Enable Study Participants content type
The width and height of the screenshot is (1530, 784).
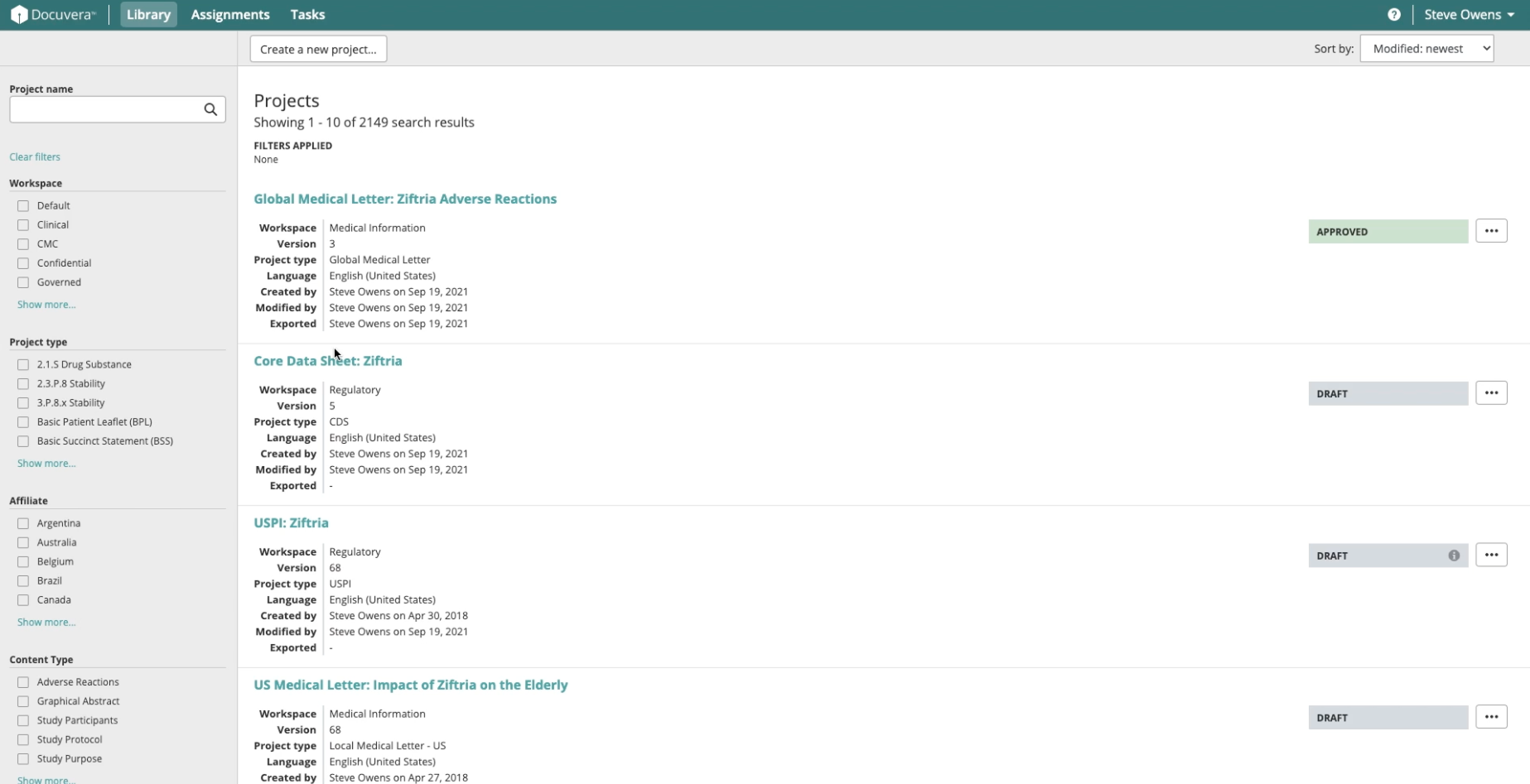coord(23,721)
